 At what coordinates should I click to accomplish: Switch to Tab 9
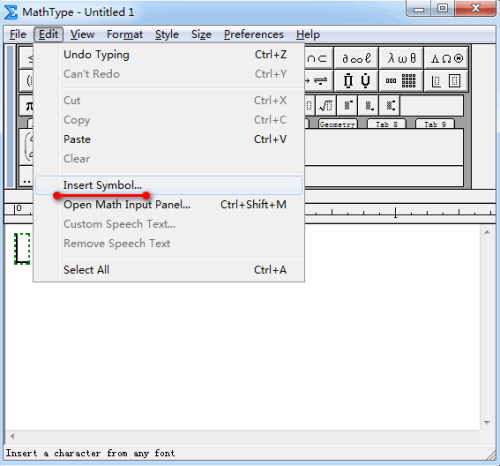click(435, 124)
